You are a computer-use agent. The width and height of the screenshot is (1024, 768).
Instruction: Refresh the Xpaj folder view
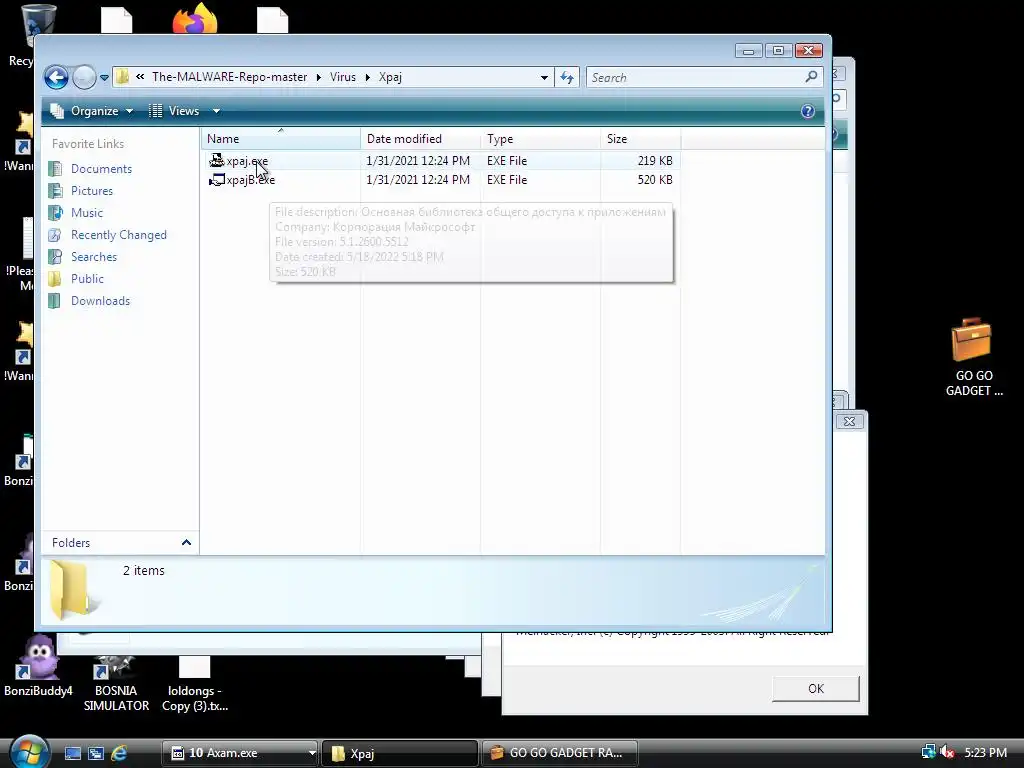tap(567, 78)
